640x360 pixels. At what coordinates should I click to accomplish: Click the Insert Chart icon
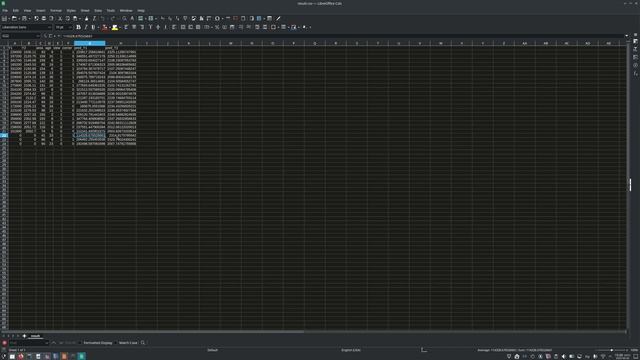tap(201, 18)
